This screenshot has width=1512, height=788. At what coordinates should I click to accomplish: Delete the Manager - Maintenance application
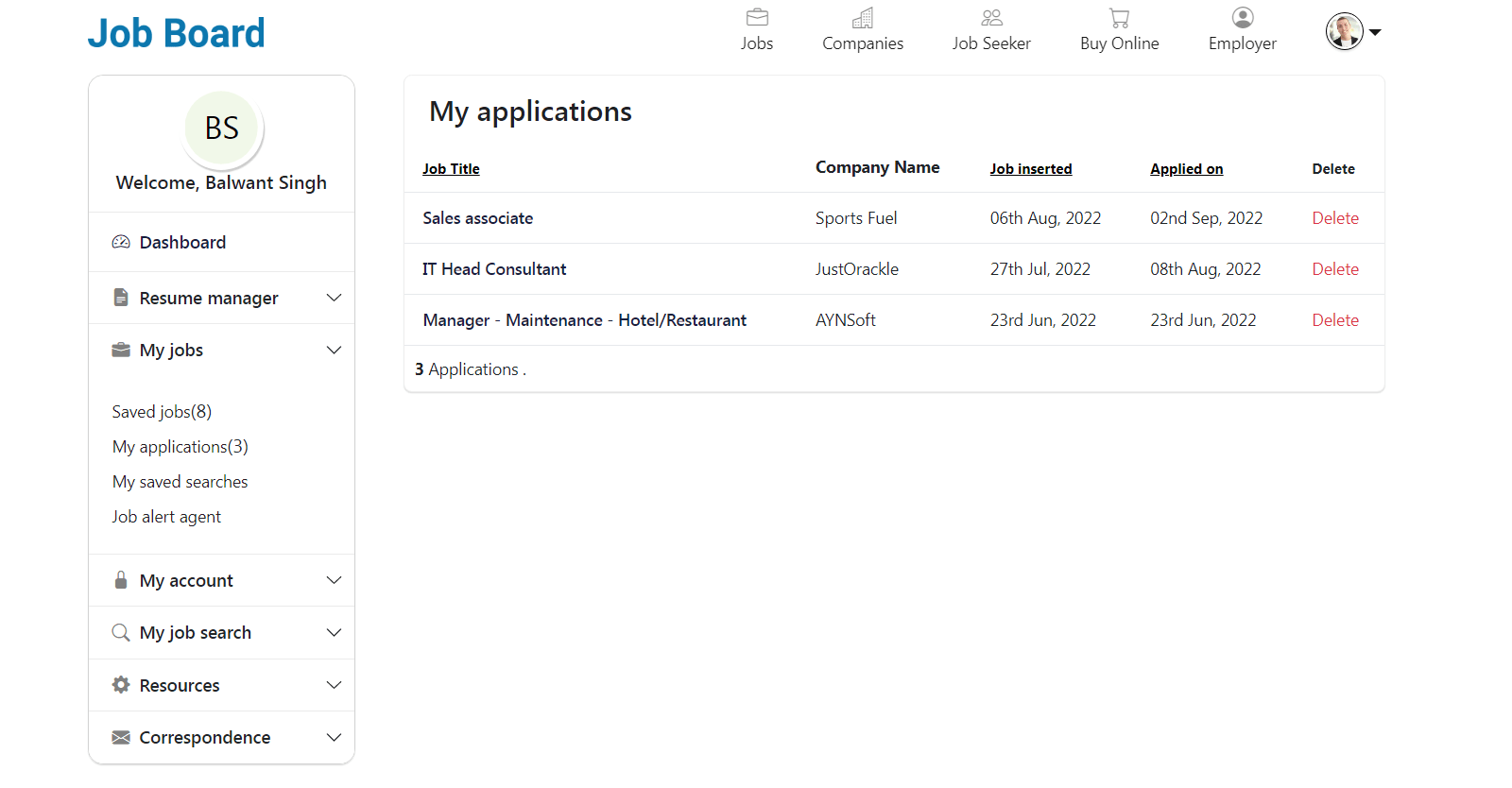tap(1335, 320)
